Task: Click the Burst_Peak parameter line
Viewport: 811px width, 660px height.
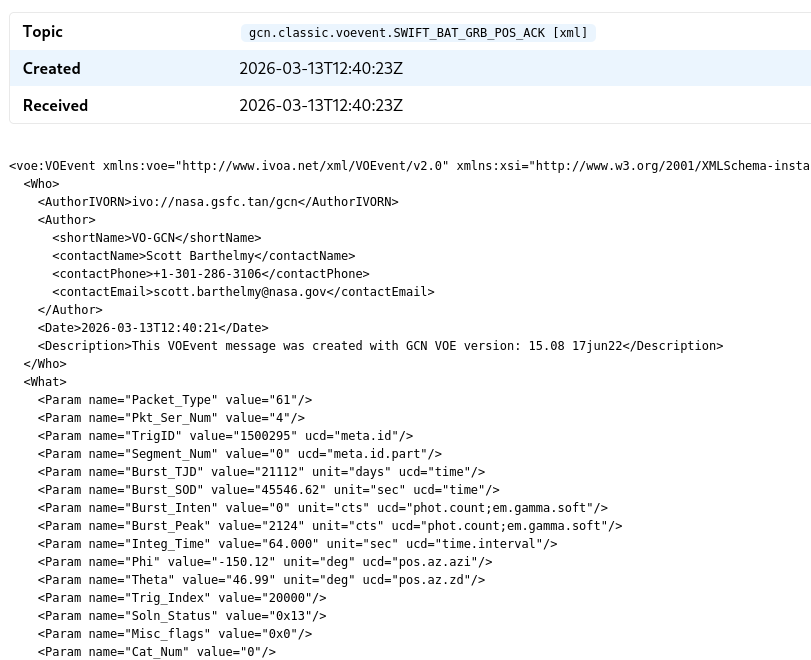Action: tap(330, 526)
